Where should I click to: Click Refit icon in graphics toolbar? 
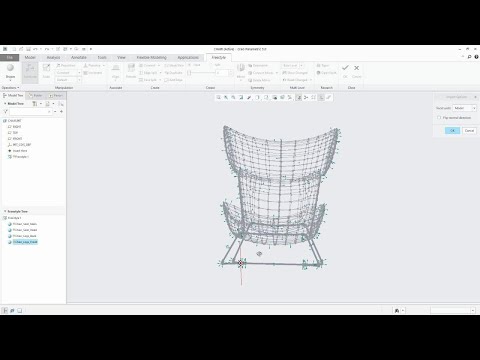(219, 97)
